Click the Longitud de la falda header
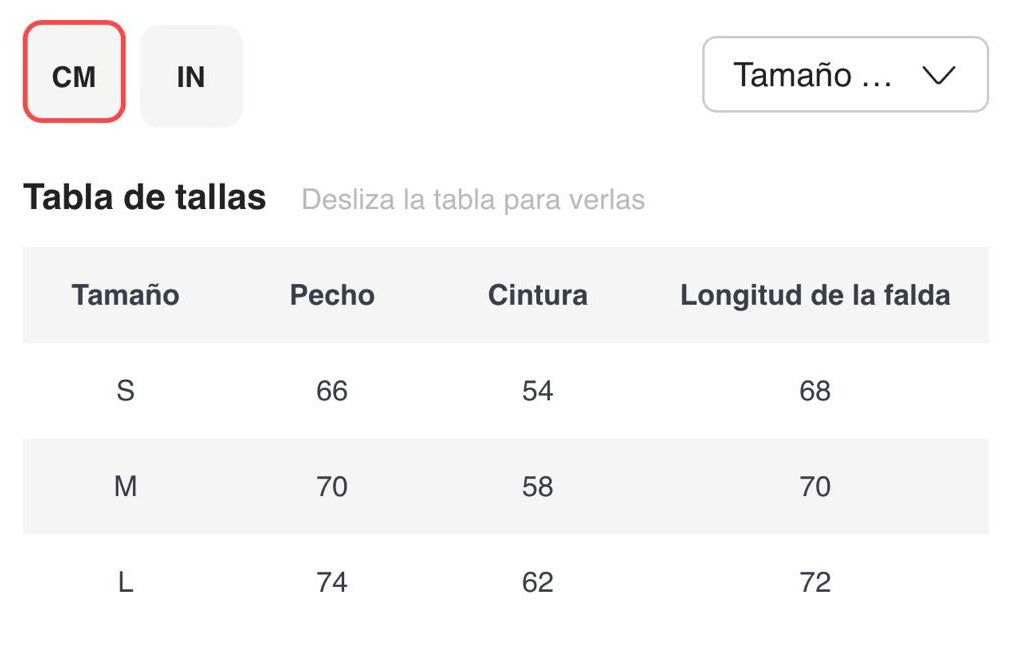Image resolution: width=1015 pixels, height=645 pixels. pos(815,295)
